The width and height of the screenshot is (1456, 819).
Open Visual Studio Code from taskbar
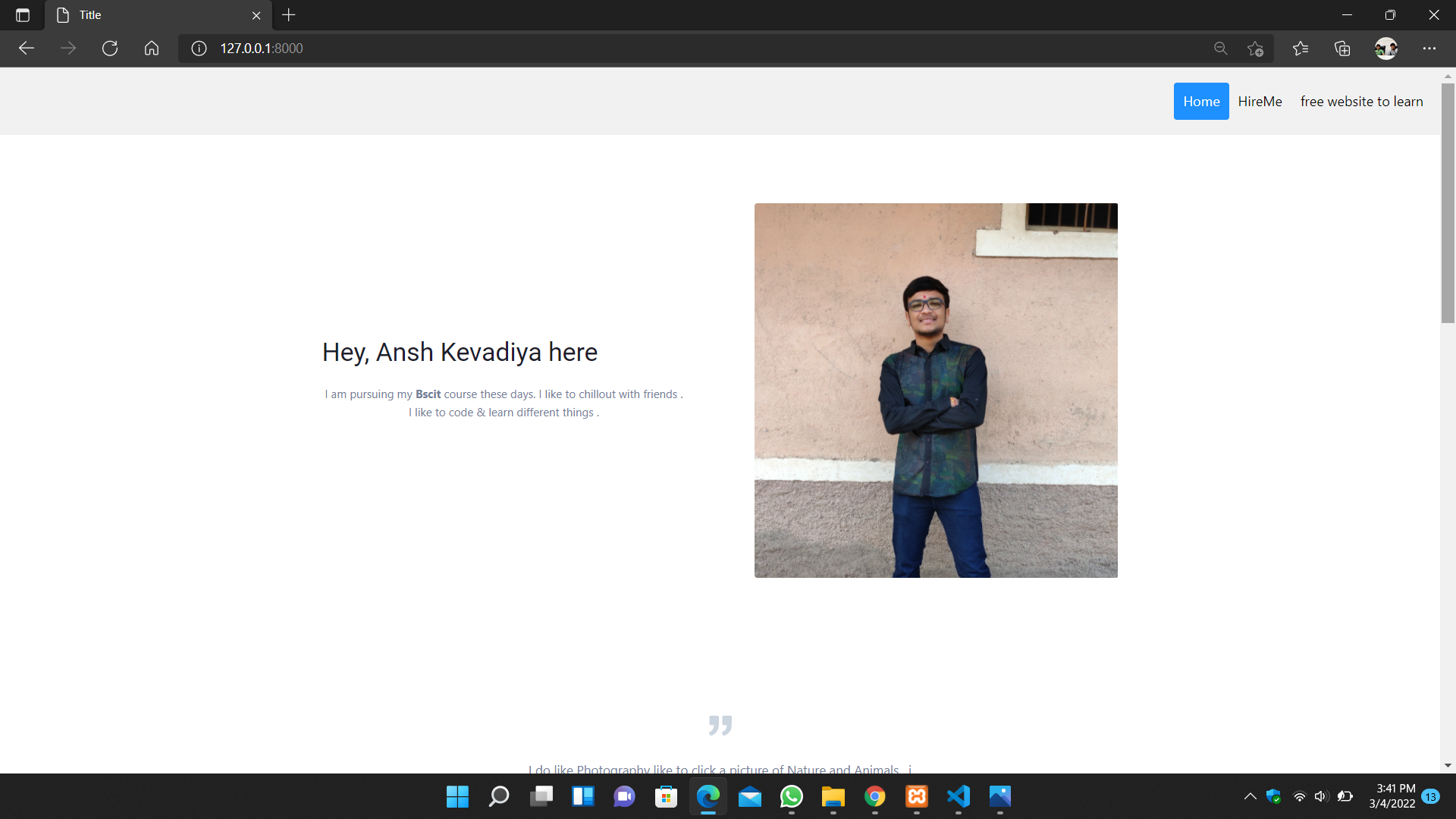[x=959, y=796]
